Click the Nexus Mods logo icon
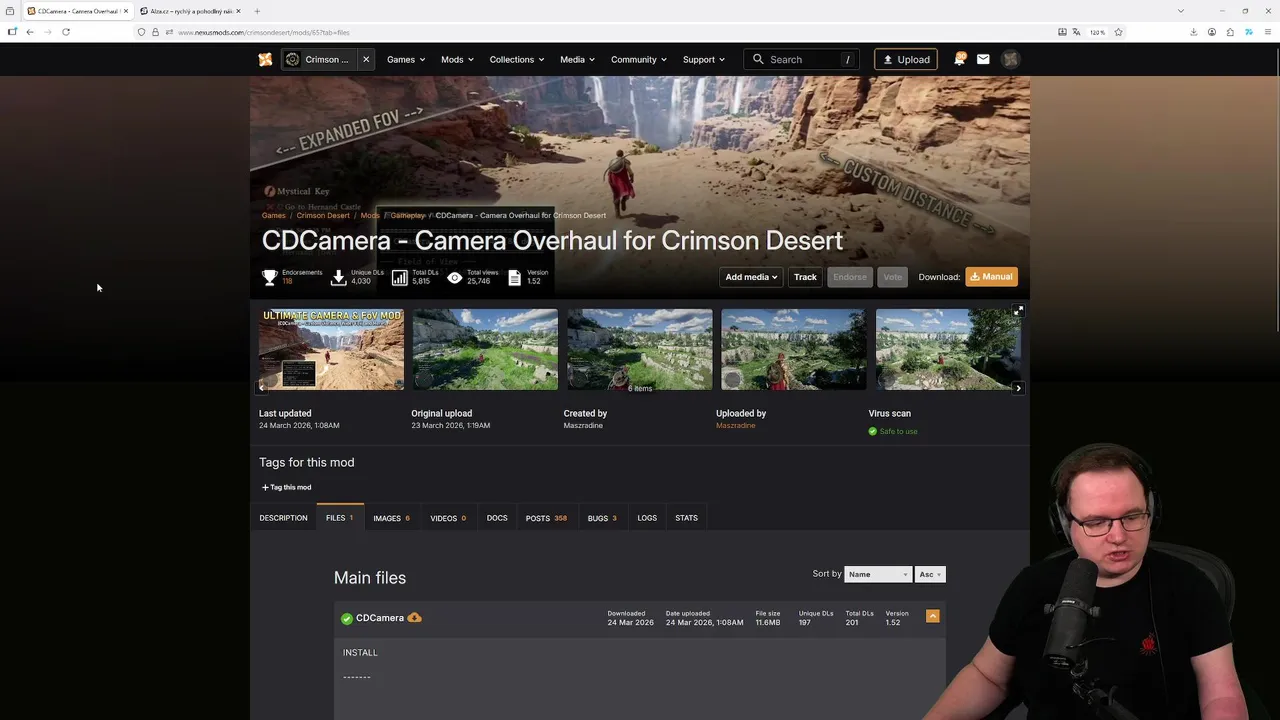1280x720 pixels. (265, 59)
